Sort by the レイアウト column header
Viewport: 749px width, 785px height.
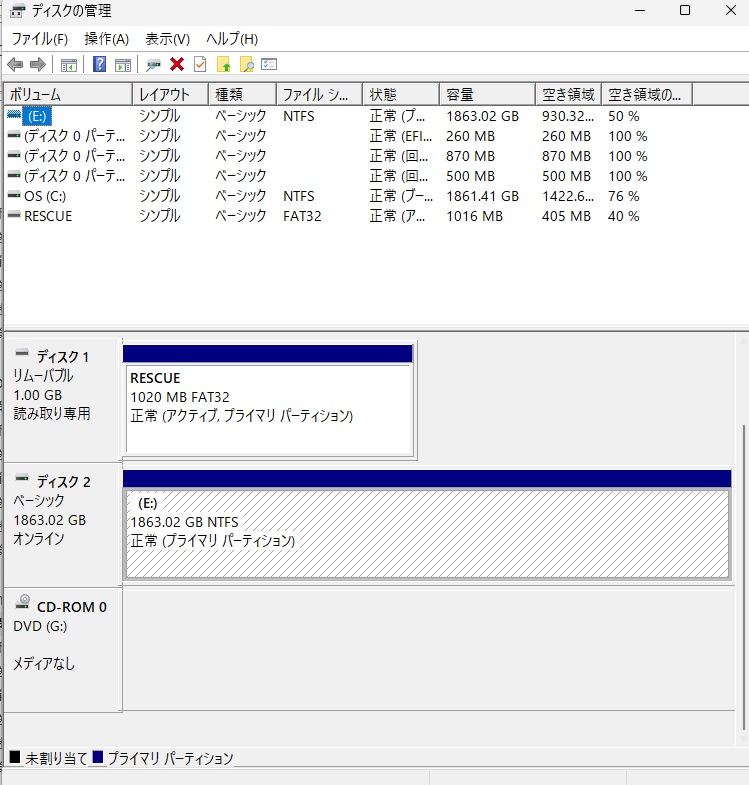point(170,94)
